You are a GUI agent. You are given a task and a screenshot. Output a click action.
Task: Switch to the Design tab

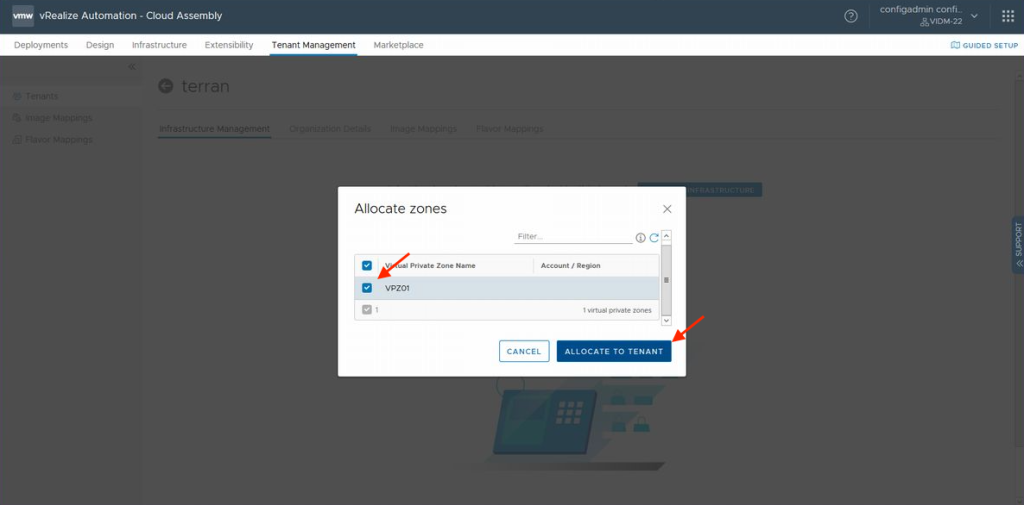tap(100, 45)
